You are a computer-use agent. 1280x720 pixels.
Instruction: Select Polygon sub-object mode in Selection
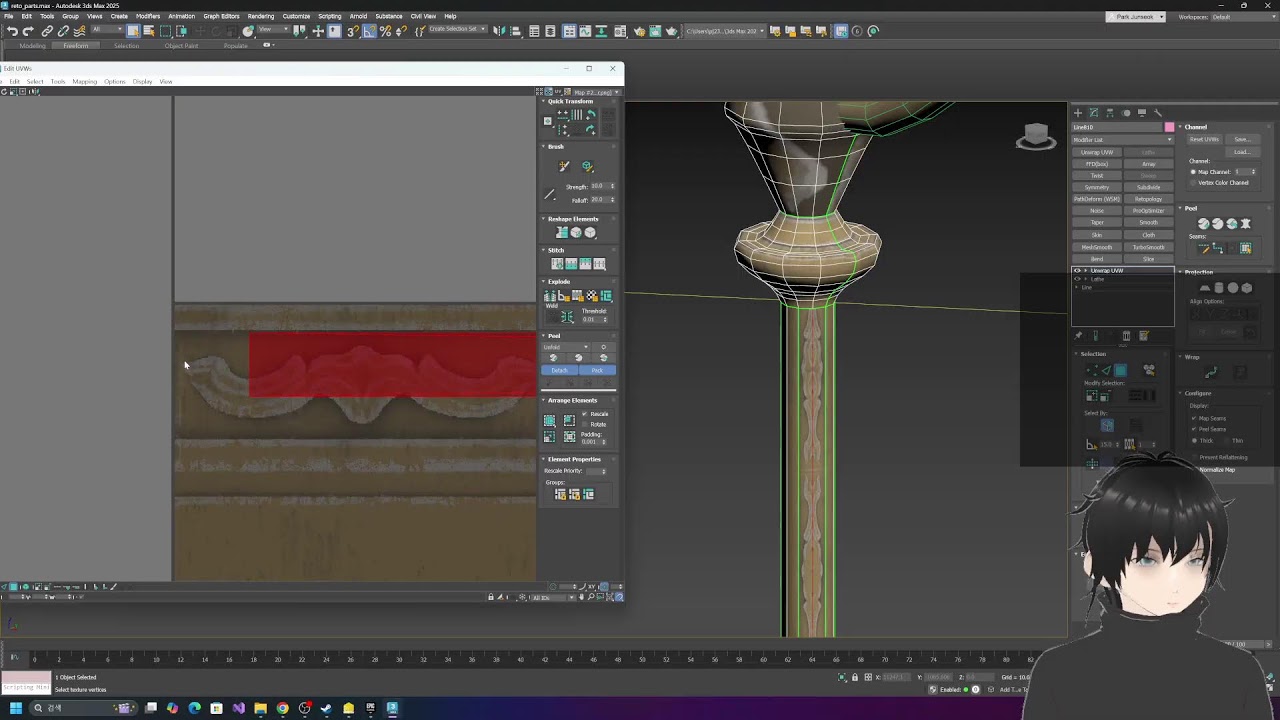tap(1120, 370)
